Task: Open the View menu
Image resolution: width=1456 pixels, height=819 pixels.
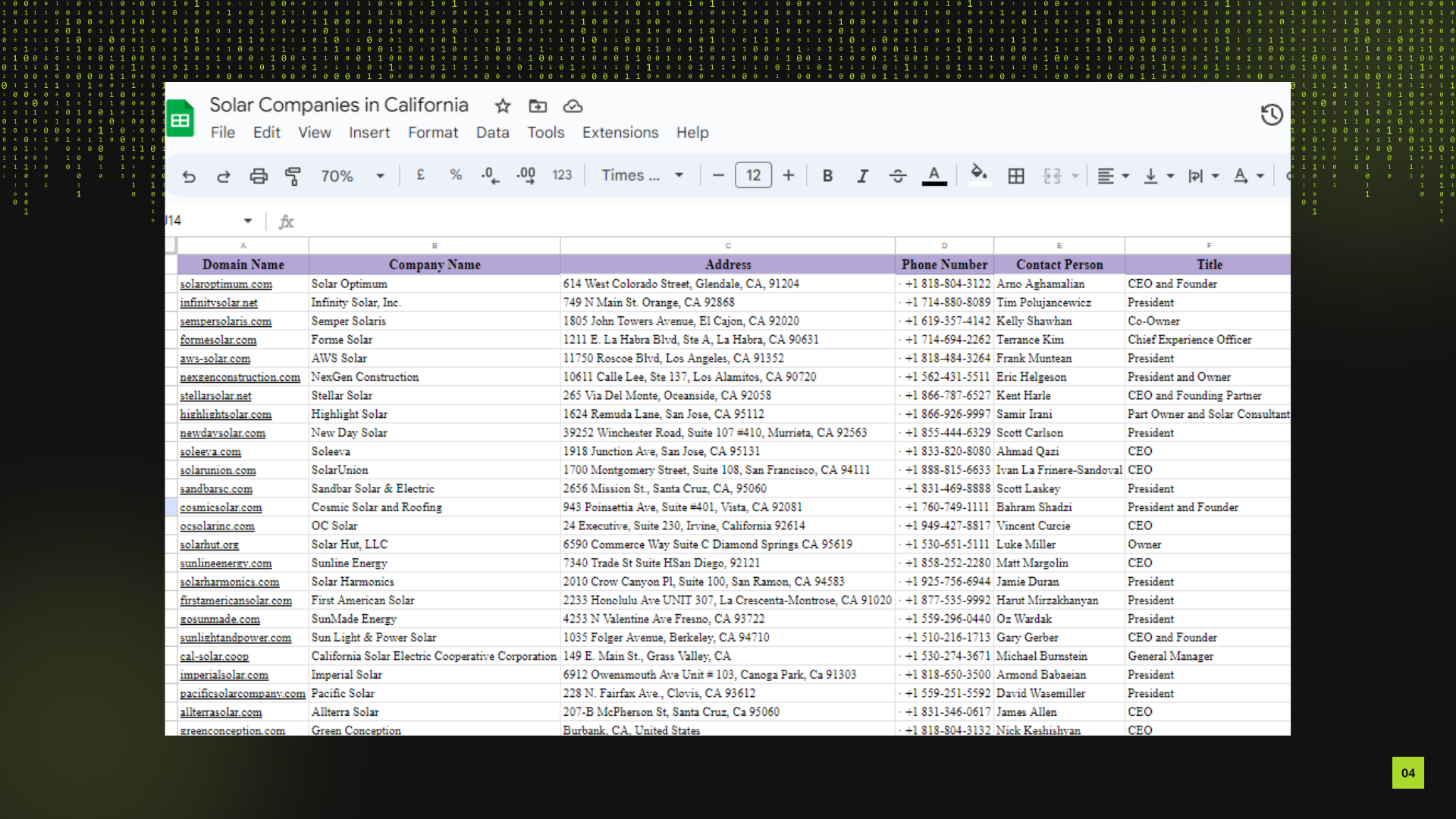Action: point(315,133)
